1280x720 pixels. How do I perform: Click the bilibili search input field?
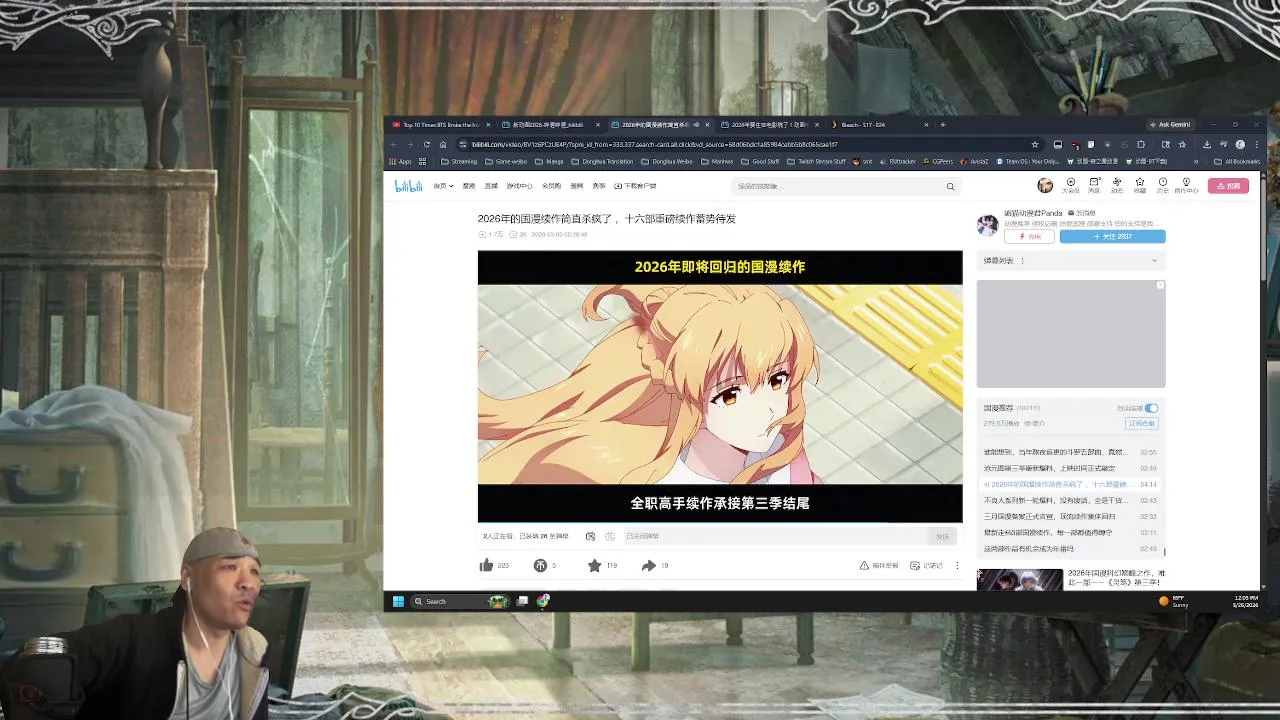pos(838,186)
